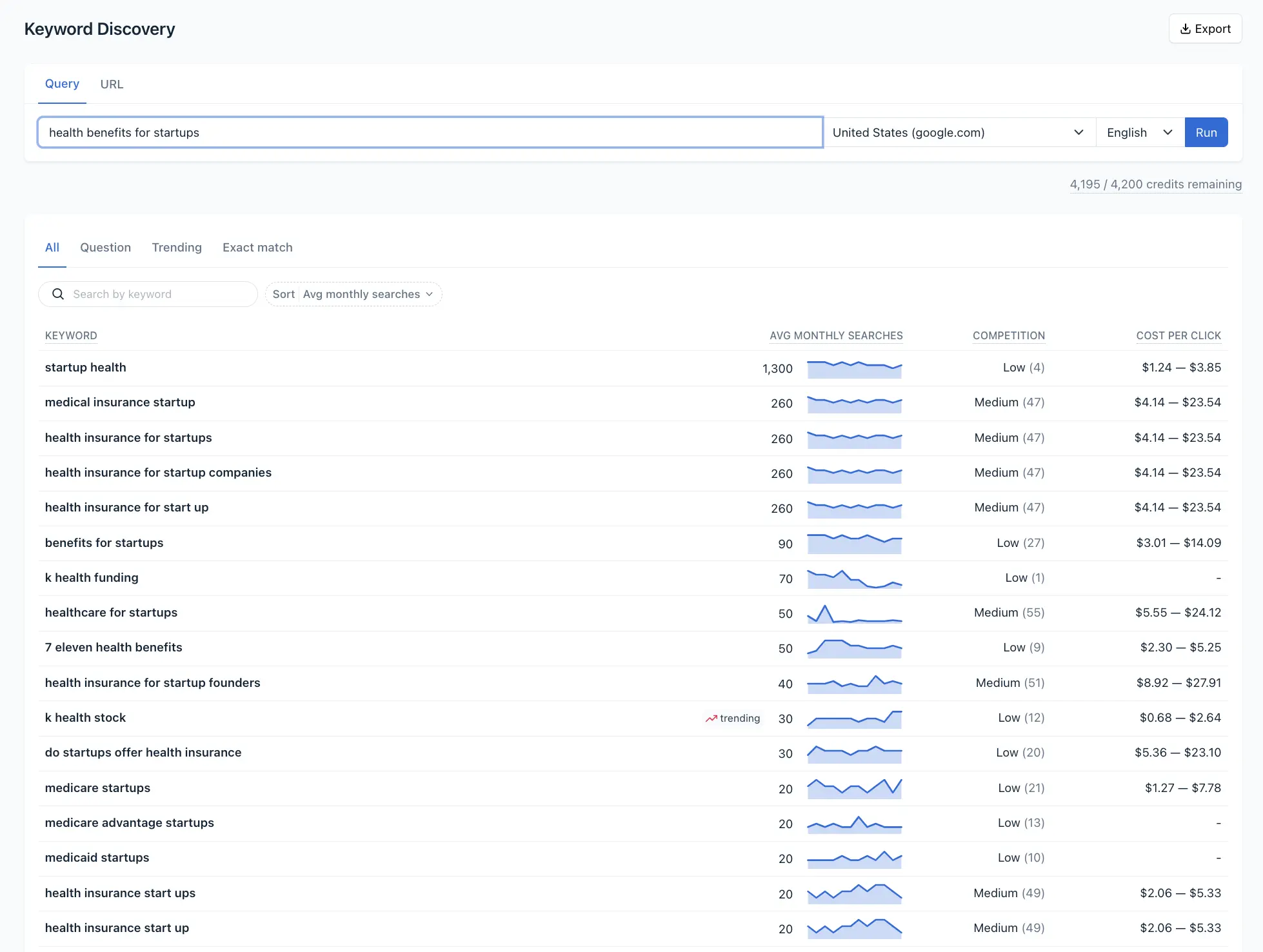The width and height of the screenshot is (1263, 952).
Task: Click the magnifier icon in keyword search
Action: 58,294
